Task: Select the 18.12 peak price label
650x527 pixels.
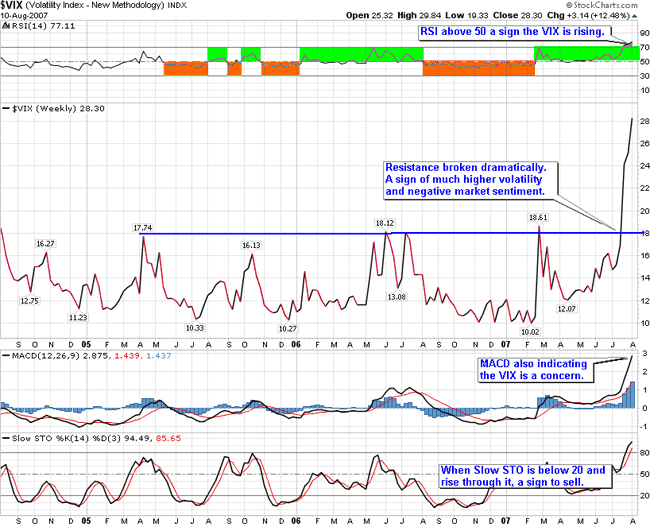Action: tap(387, 222)
